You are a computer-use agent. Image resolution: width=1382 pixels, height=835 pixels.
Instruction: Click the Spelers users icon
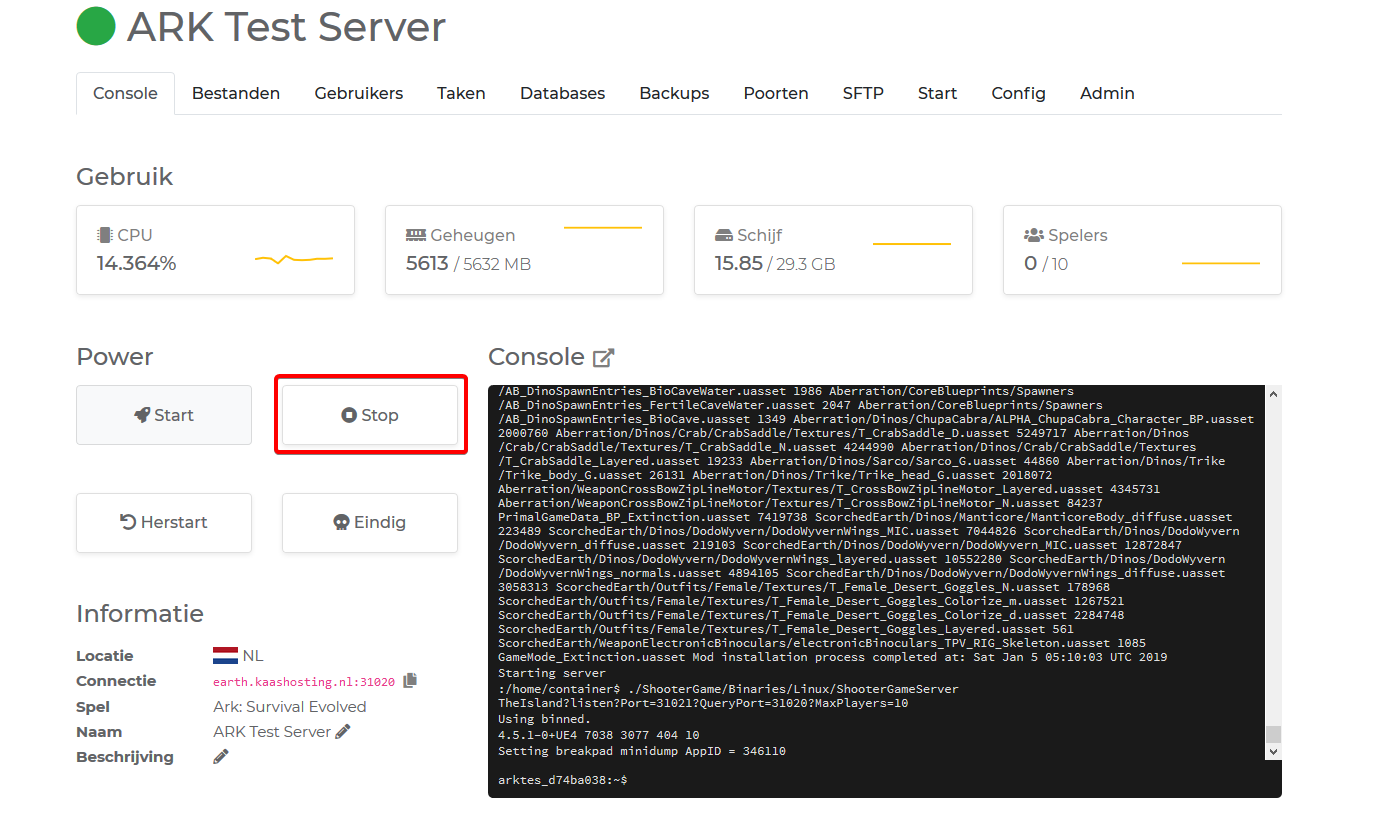[x=1033, y=236]
